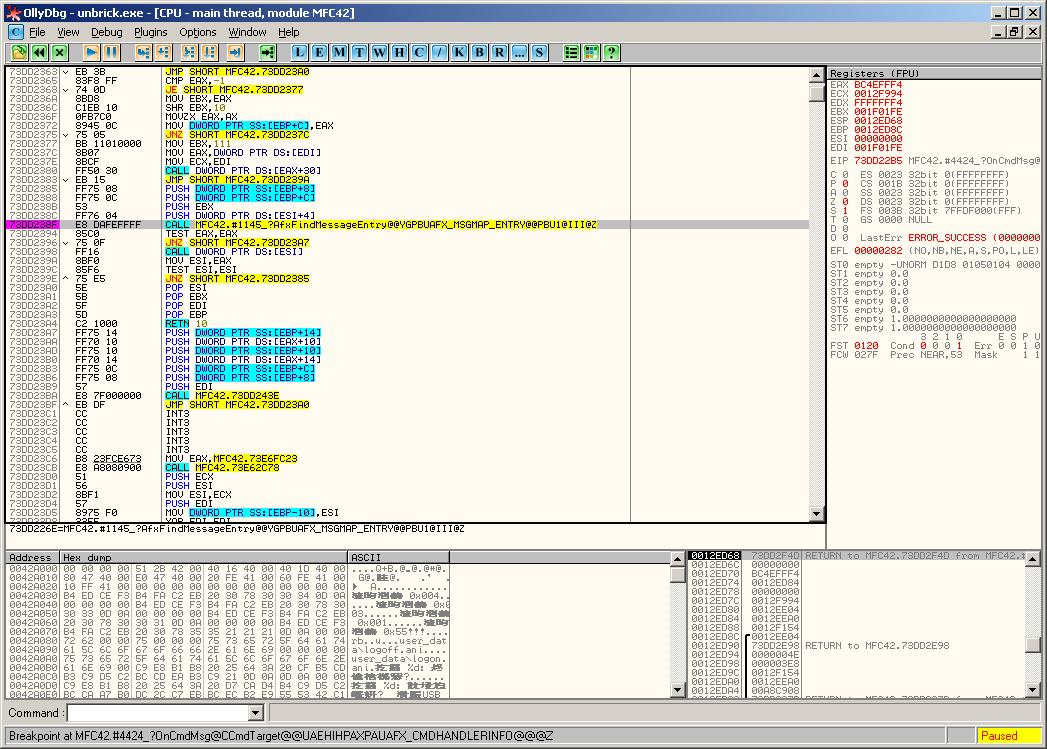Viewport: 1047px width, 749px height.
Task: Click dump pane scrollbar down arrow
Action: pyautogui.click(x=677, y=690)
